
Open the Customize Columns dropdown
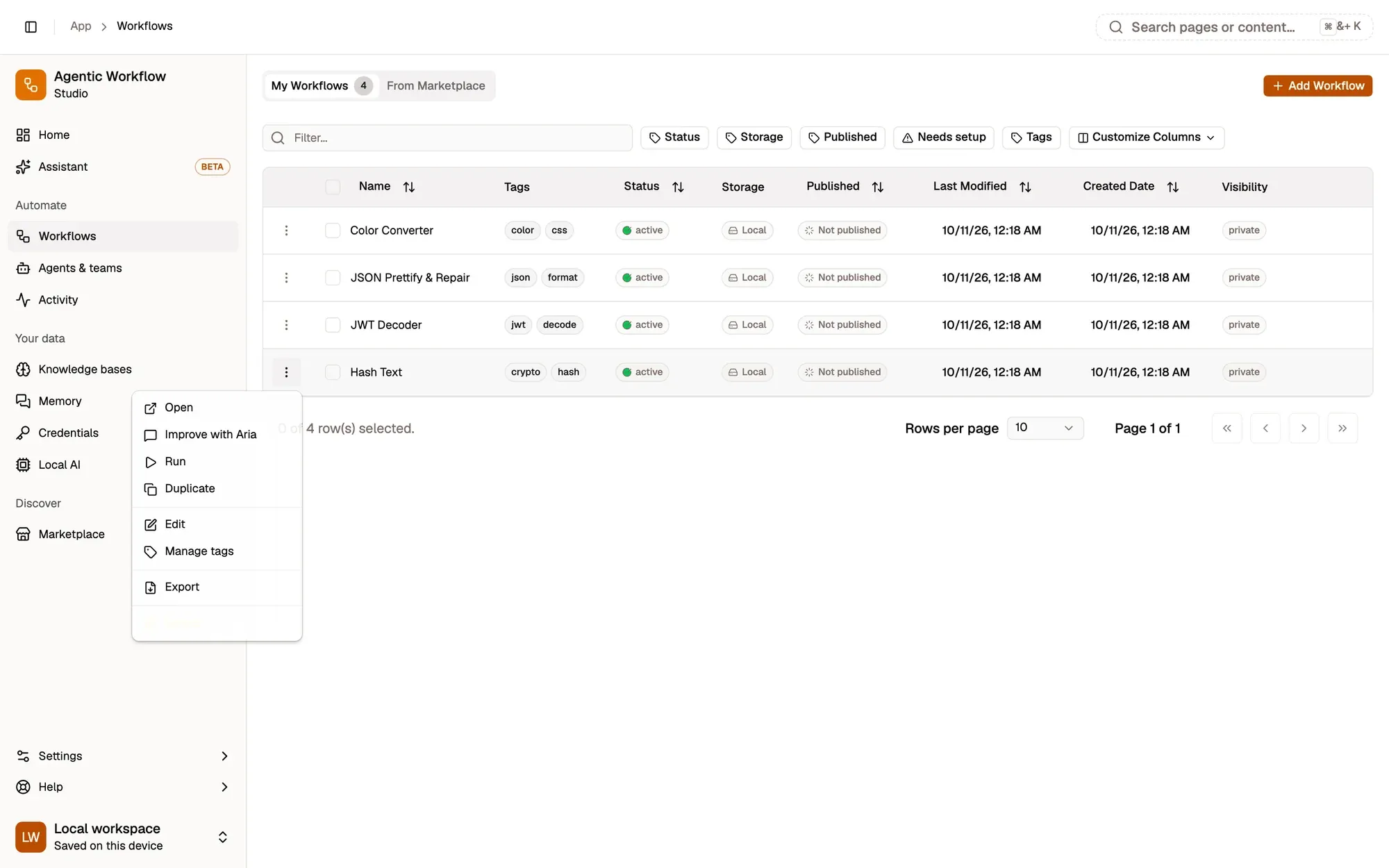point(1146,137)
